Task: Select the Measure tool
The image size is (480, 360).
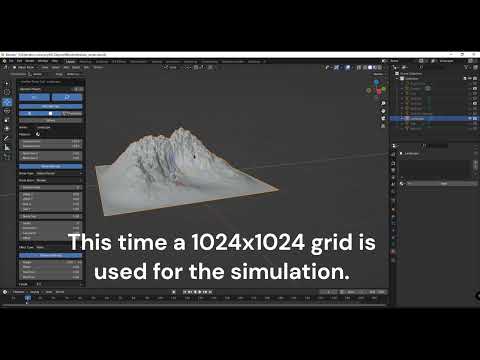Action: point(7,147)
